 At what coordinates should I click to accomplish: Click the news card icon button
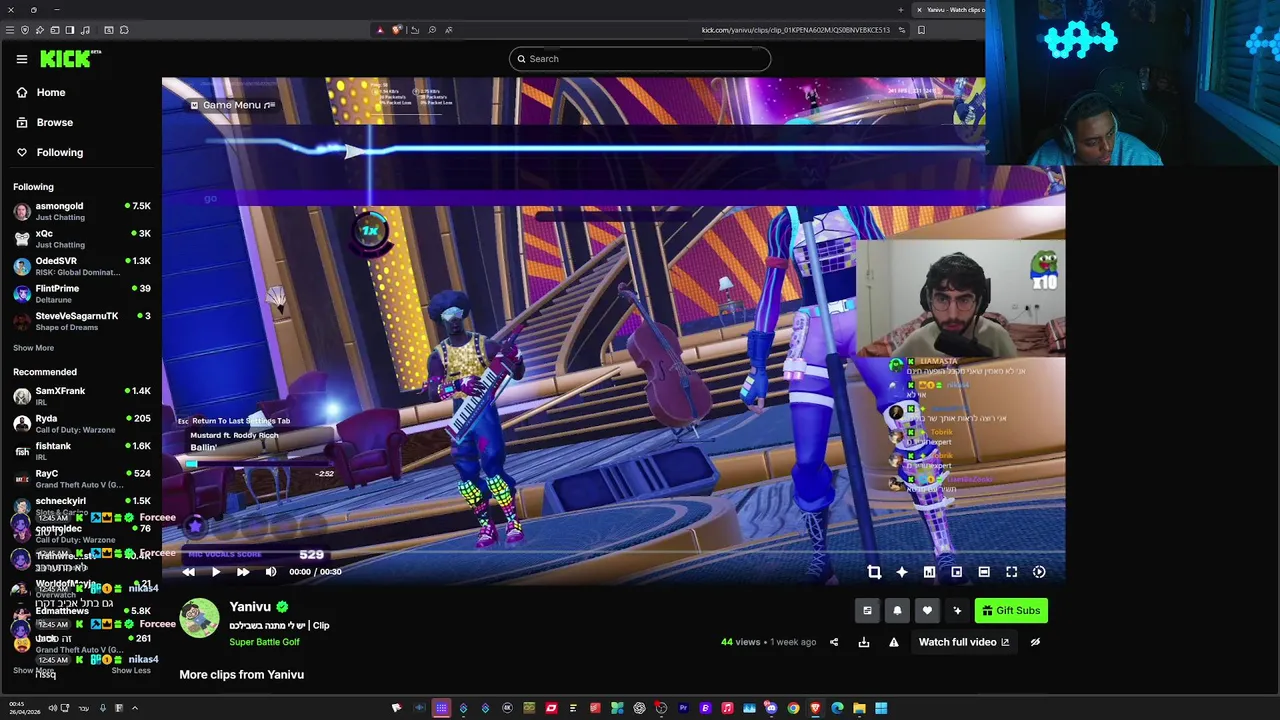(867, 611)
